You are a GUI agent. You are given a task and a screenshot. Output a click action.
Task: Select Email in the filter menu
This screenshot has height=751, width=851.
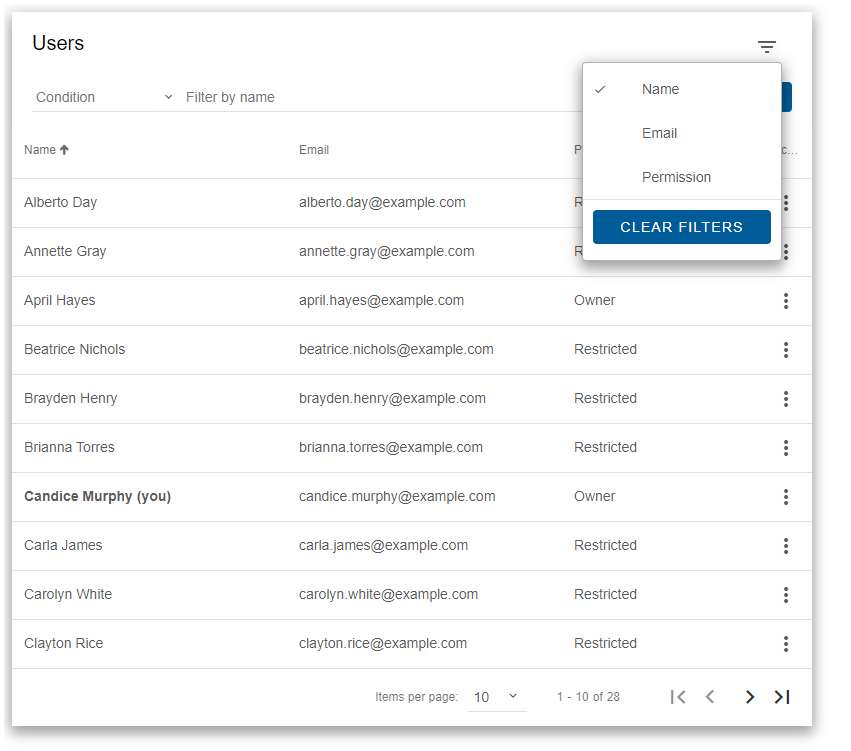659,133
